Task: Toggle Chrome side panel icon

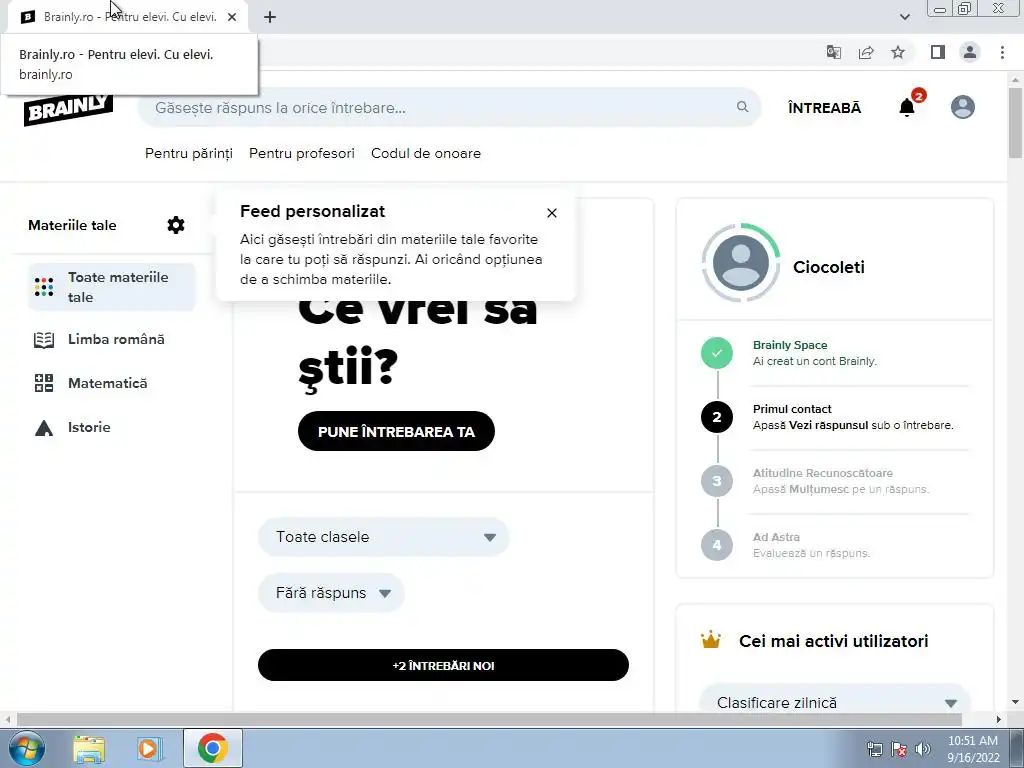Action: [938, 52]
